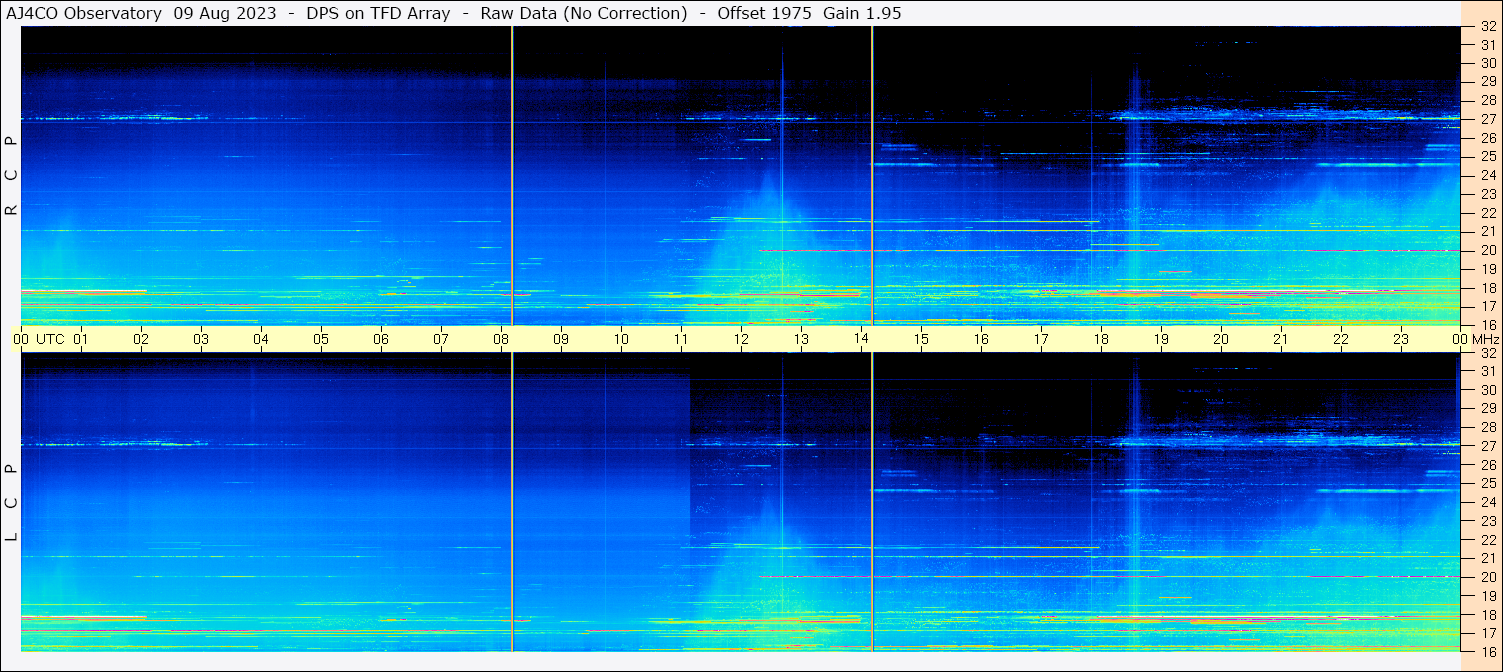Click hour label '18' on time axis
Viewport: 1503px width, 672px height.
click(x=1101, y=339)
